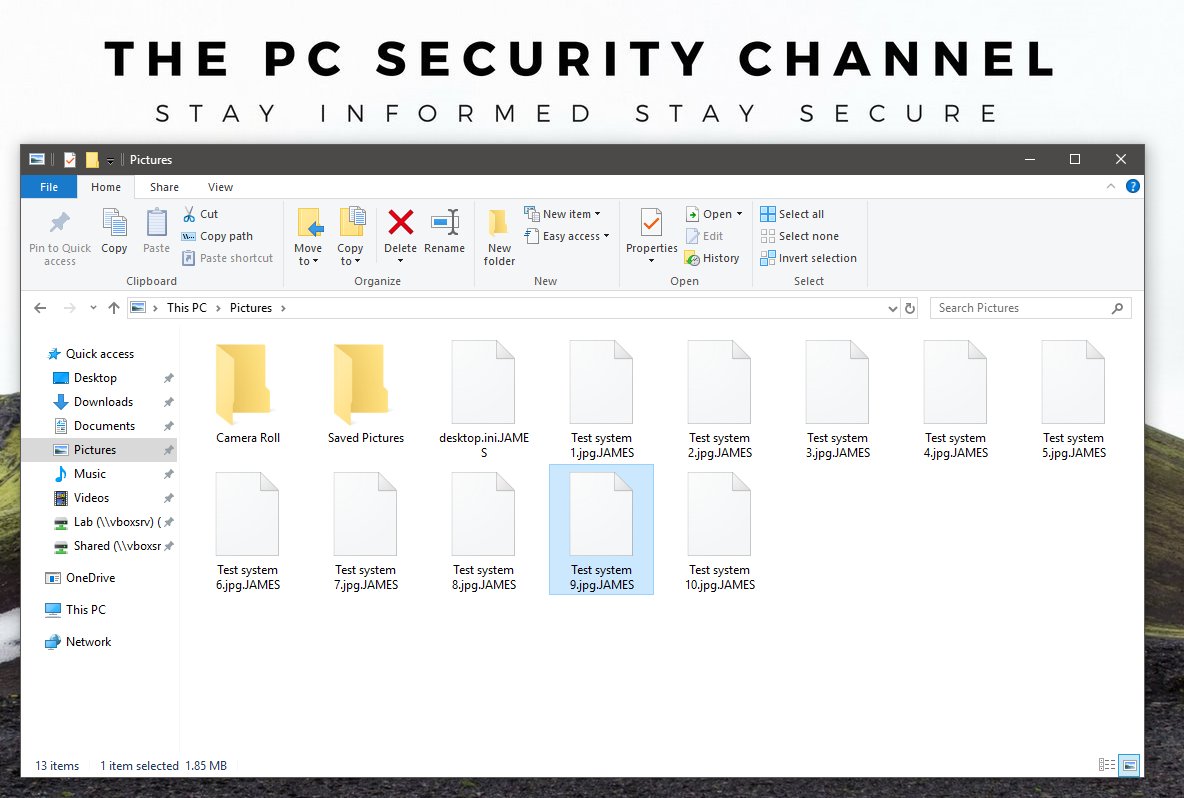Image resolution: width=1184 pixels, height=798 pixels.
Task: Open the recent locations dropdown arrow
Action: tap(93, 308)
